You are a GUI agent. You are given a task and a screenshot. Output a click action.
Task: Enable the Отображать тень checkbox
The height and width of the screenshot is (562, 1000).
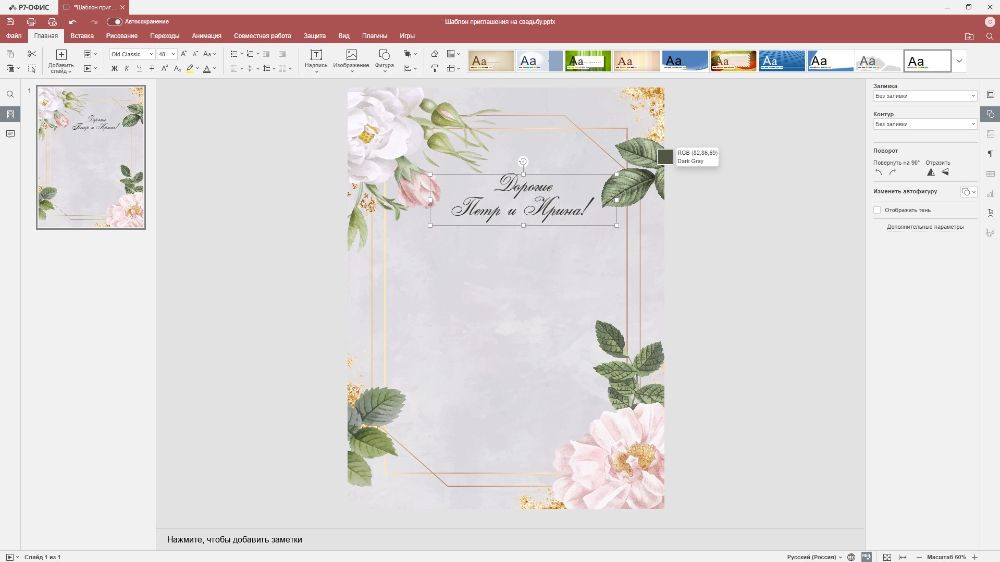coord(877,210)
